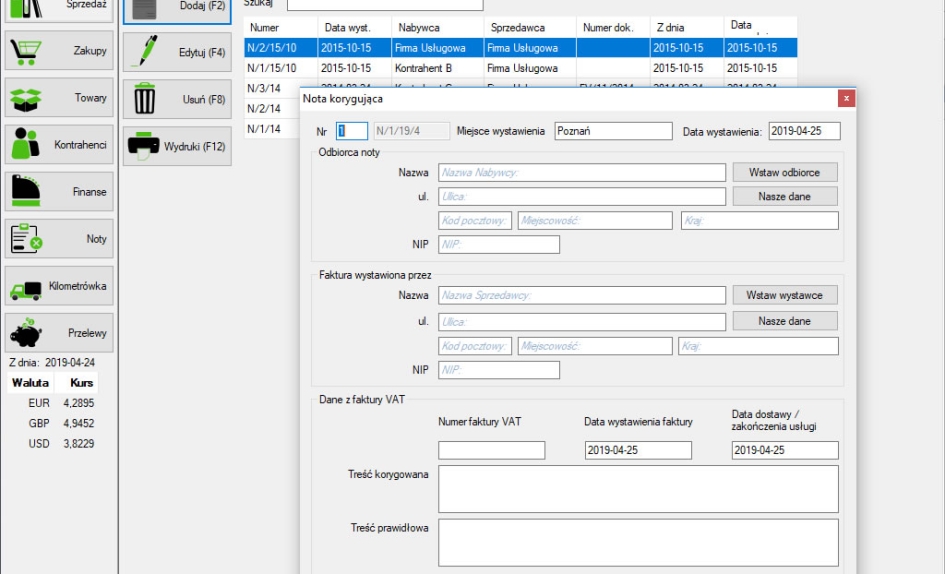Click the Wstaw odbiorce button
945x574 pixels.
pyautogui.click(x=784, y=172)
